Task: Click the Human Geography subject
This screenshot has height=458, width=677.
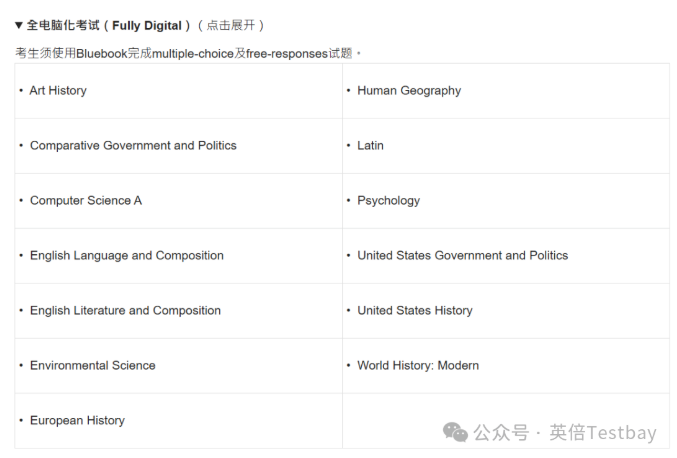Action: tap(409, 91)
